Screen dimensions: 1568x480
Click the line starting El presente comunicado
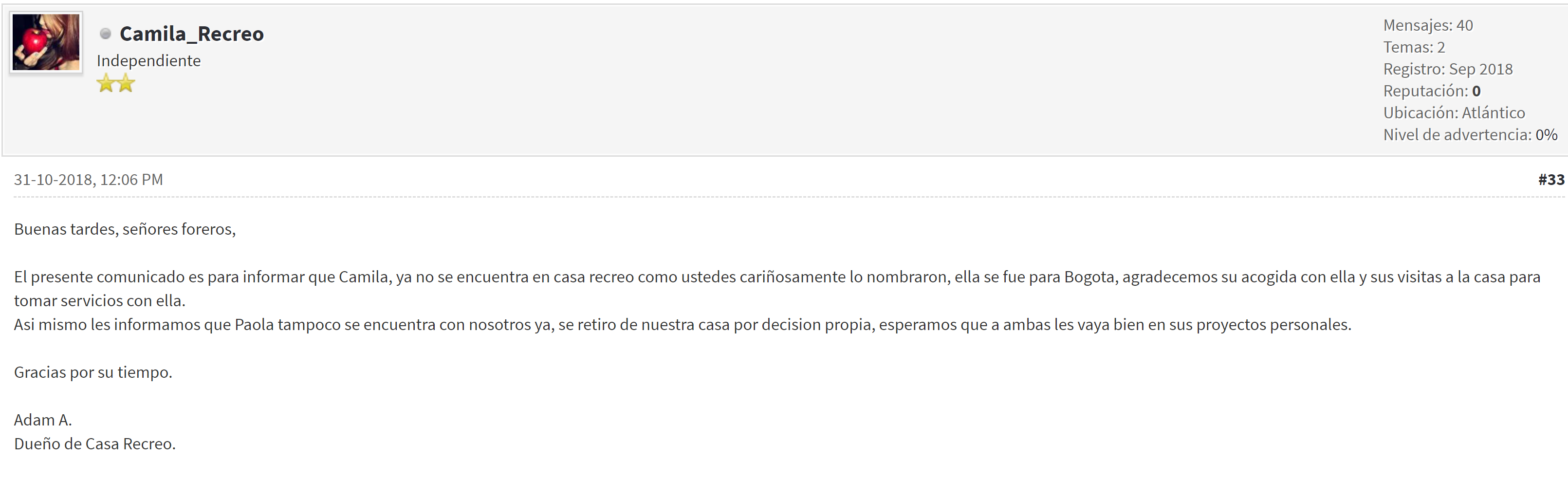click(x=776, y=277)
